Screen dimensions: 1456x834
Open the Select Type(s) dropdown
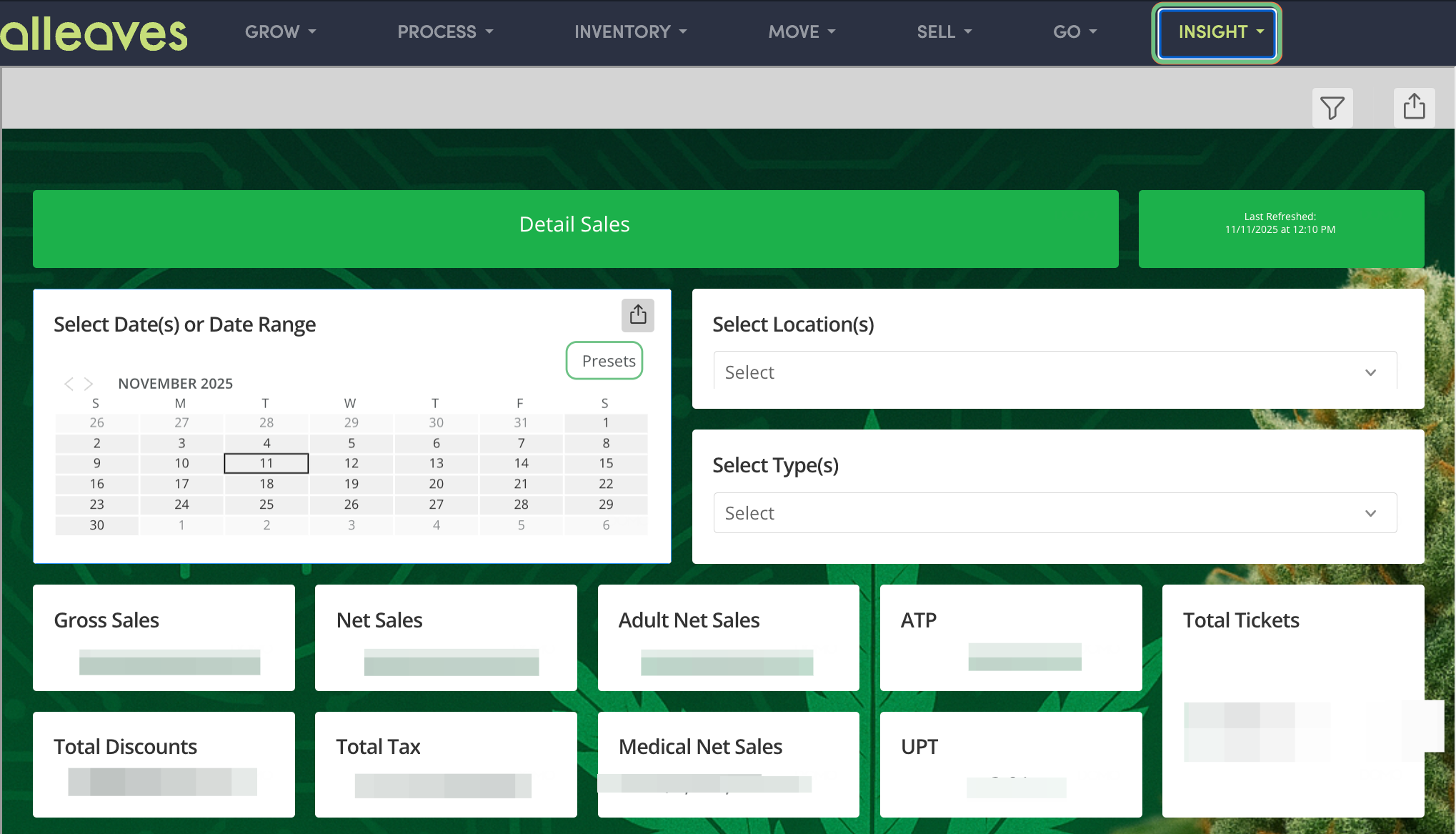pyautogui.click(x=1054, y=512)
